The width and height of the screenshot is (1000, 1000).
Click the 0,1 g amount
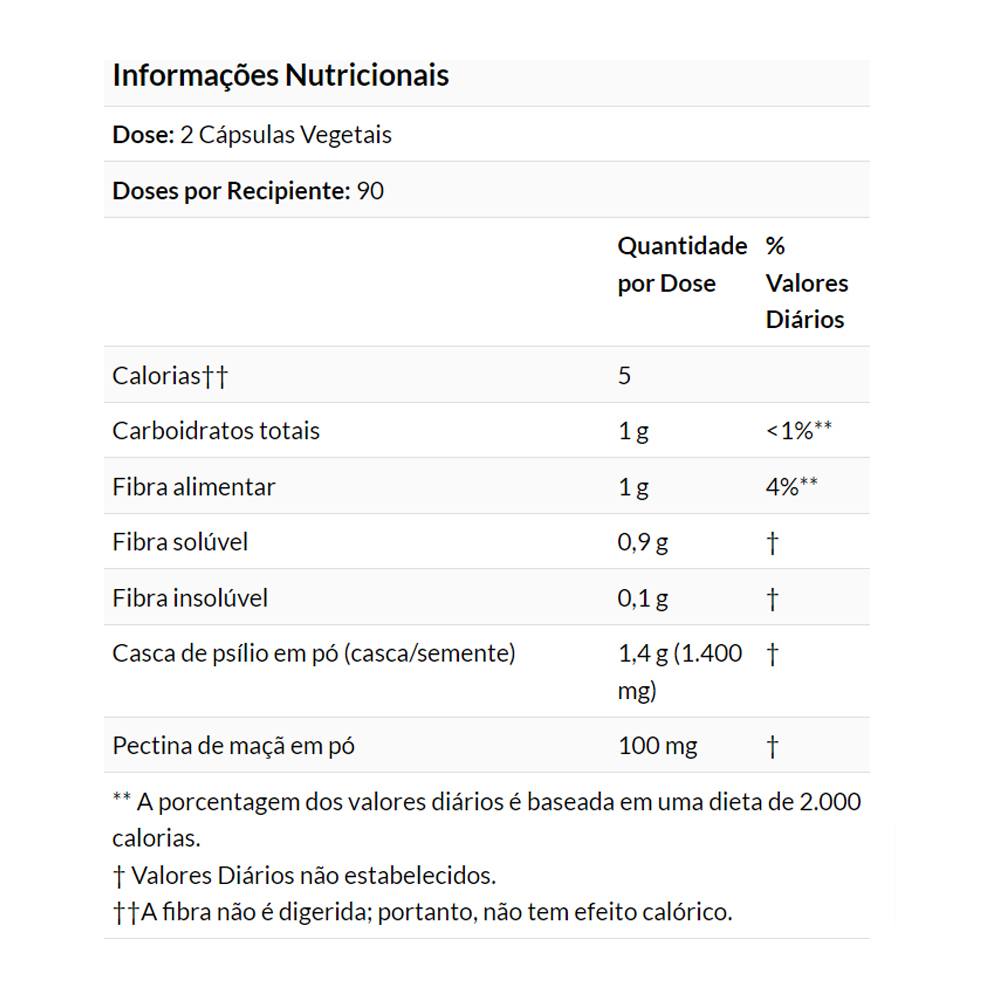click(643, 598)
